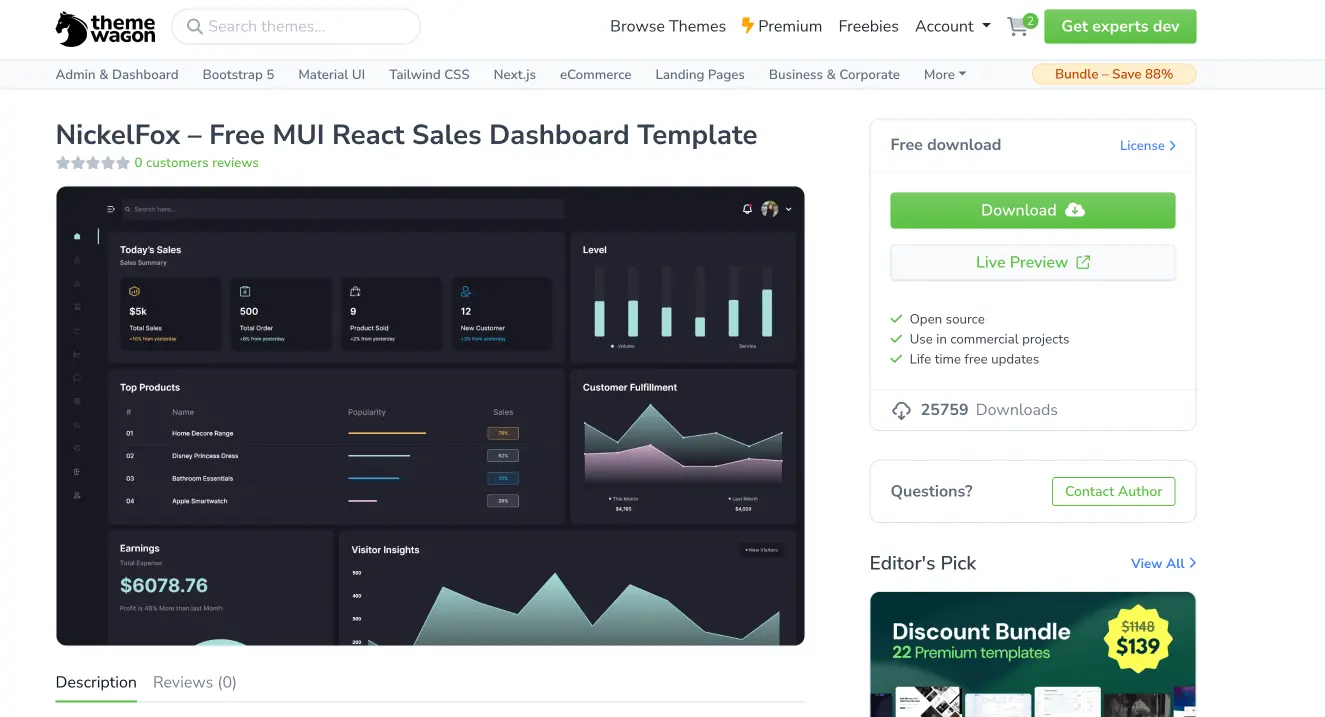Click the "$6078.76" earnings value
1325x717 pixels.
pyautogui.click(x=164, y=585)
